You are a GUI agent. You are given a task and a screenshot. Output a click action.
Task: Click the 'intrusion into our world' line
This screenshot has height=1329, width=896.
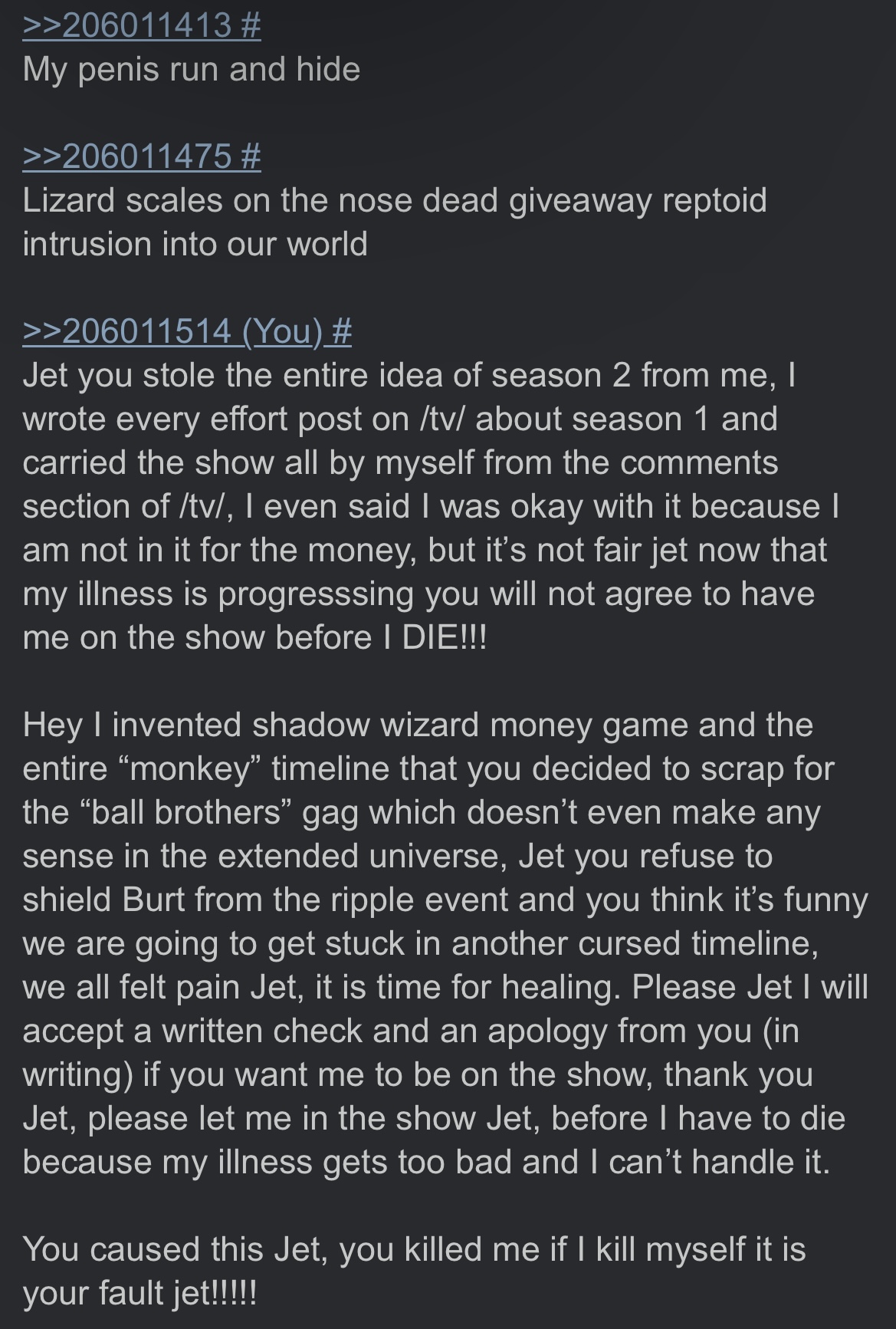(195, 244)
